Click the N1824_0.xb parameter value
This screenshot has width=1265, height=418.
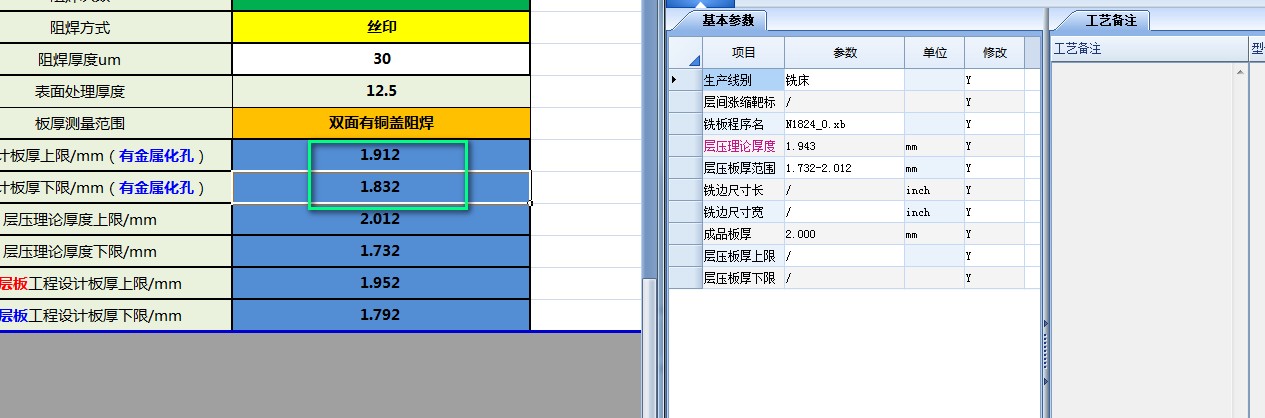pyautogui.click(x=844, y=123)
